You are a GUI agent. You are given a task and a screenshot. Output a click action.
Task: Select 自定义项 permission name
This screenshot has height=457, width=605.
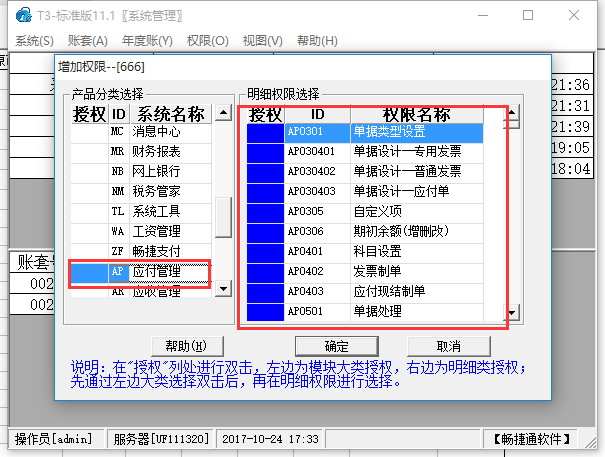pyautogui.click(x=417, y=213)
